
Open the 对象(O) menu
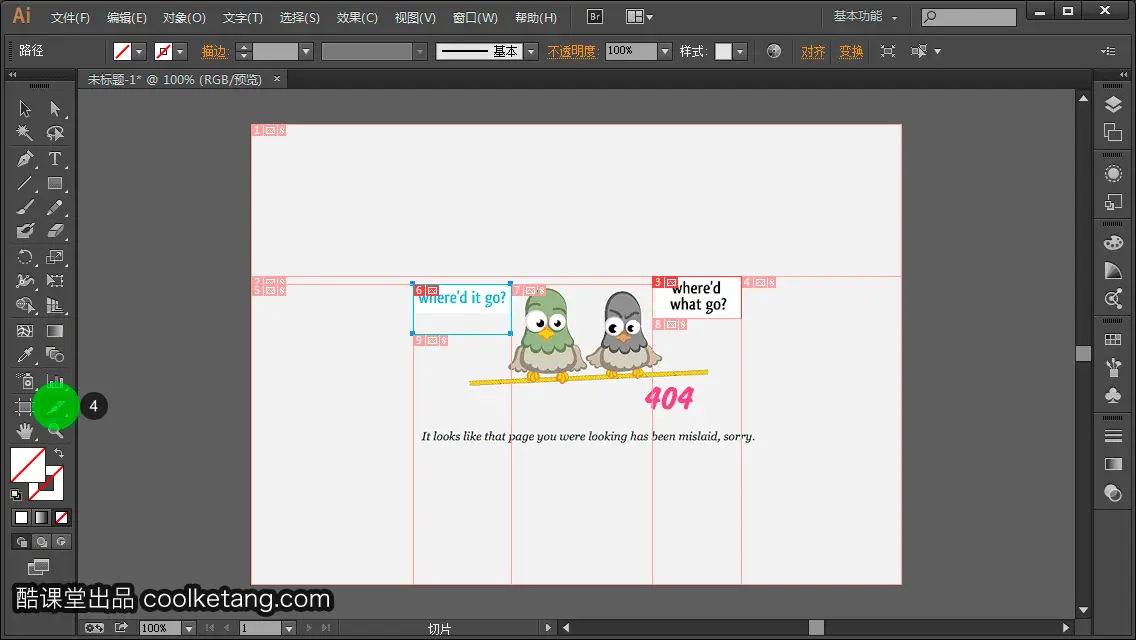pyautogui.click(x=184, y=17)
